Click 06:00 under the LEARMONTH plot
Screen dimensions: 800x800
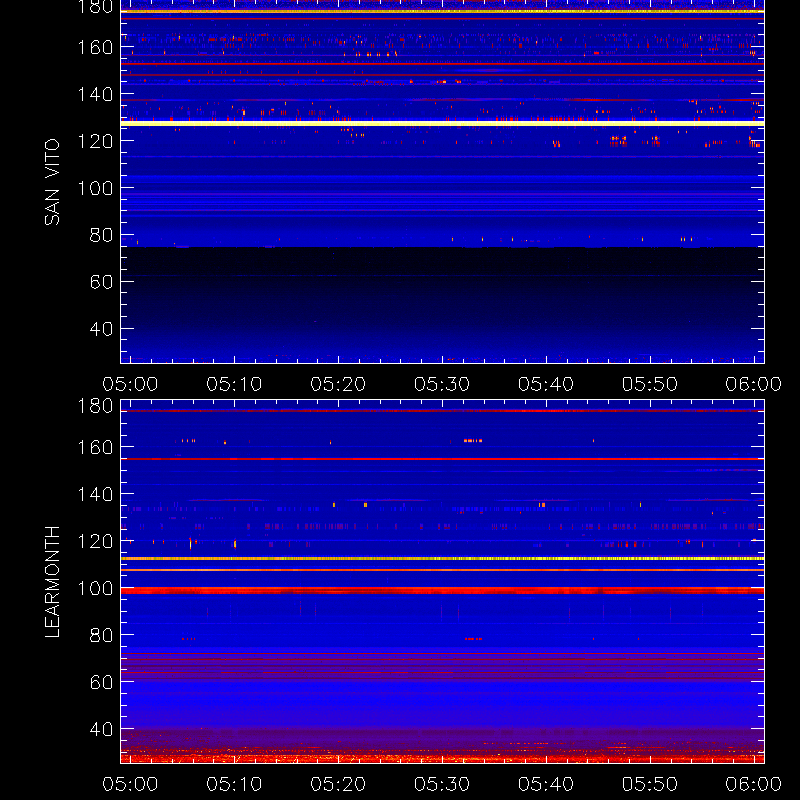[754, 784]
